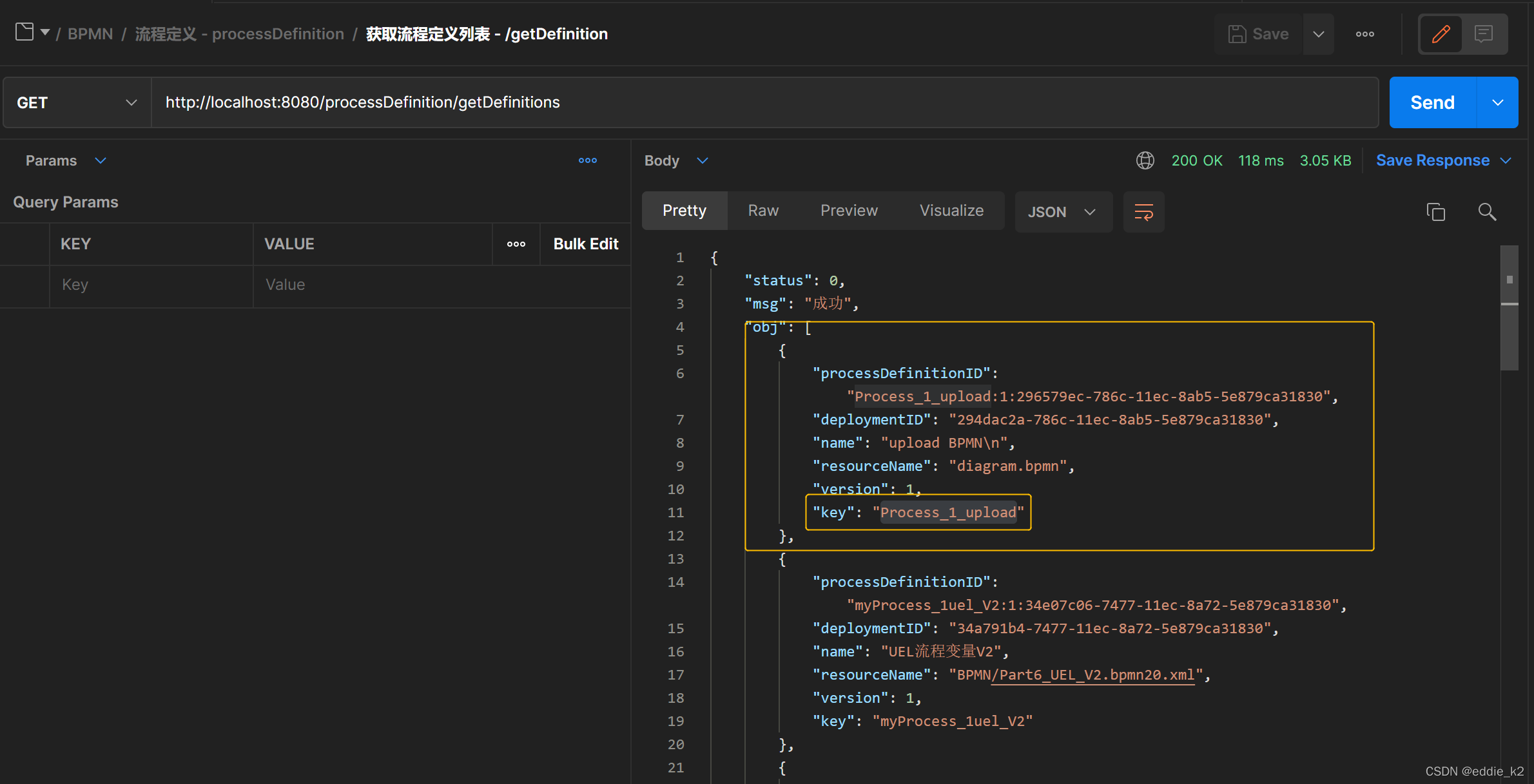Click the Value input cell
The image size is (1534, 784).
coord(441,285)
